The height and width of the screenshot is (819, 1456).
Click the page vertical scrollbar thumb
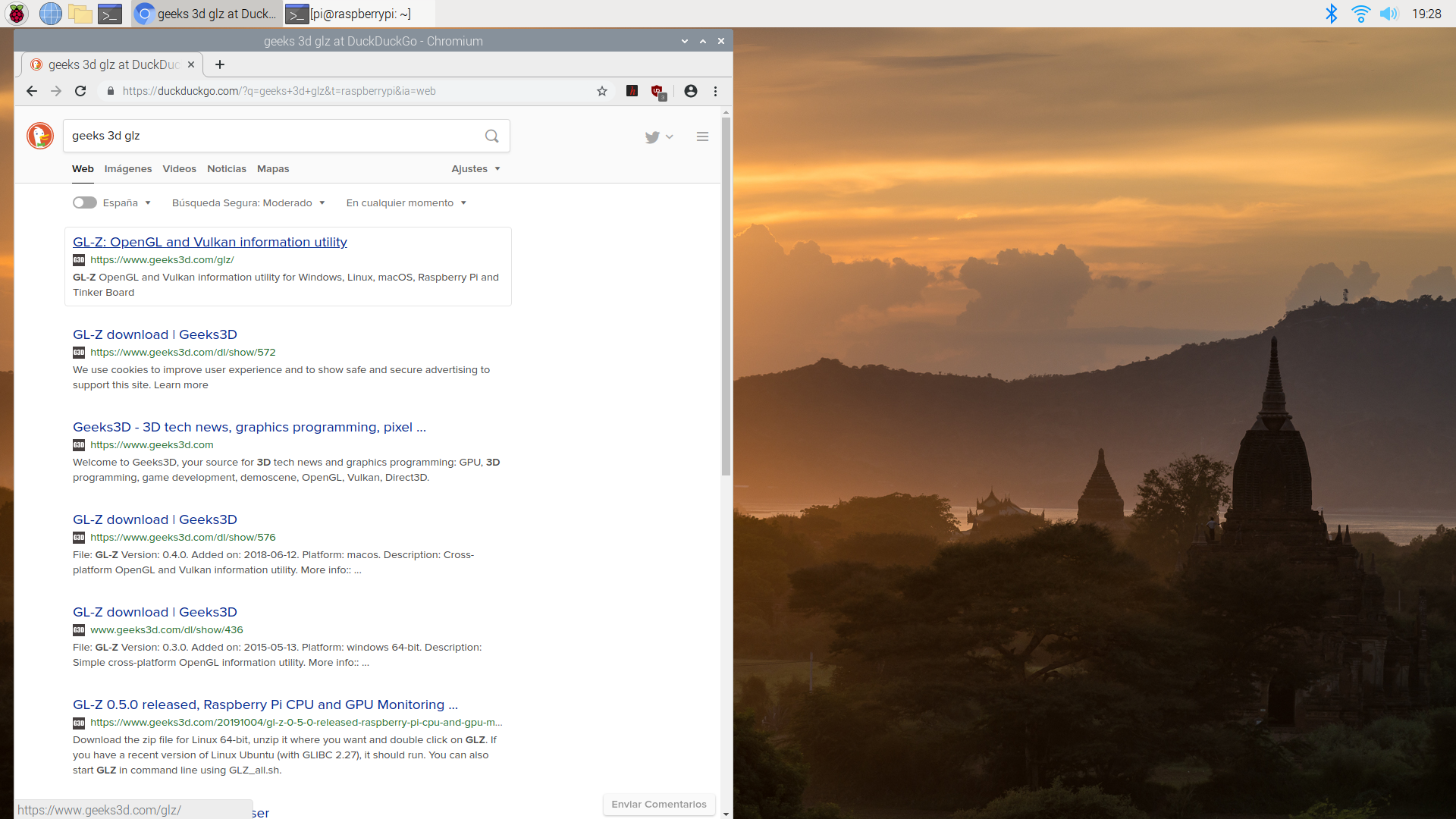pos(726,296)
